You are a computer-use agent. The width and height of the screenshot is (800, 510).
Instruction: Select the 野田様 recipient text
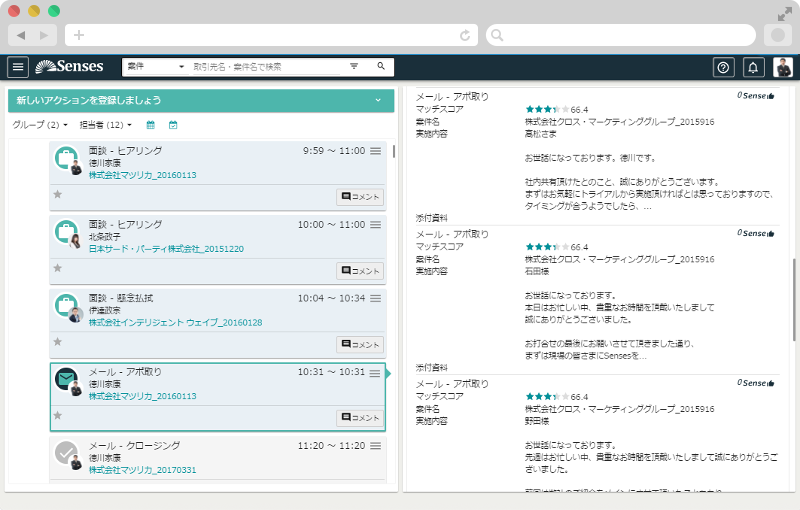click(537, 421)
